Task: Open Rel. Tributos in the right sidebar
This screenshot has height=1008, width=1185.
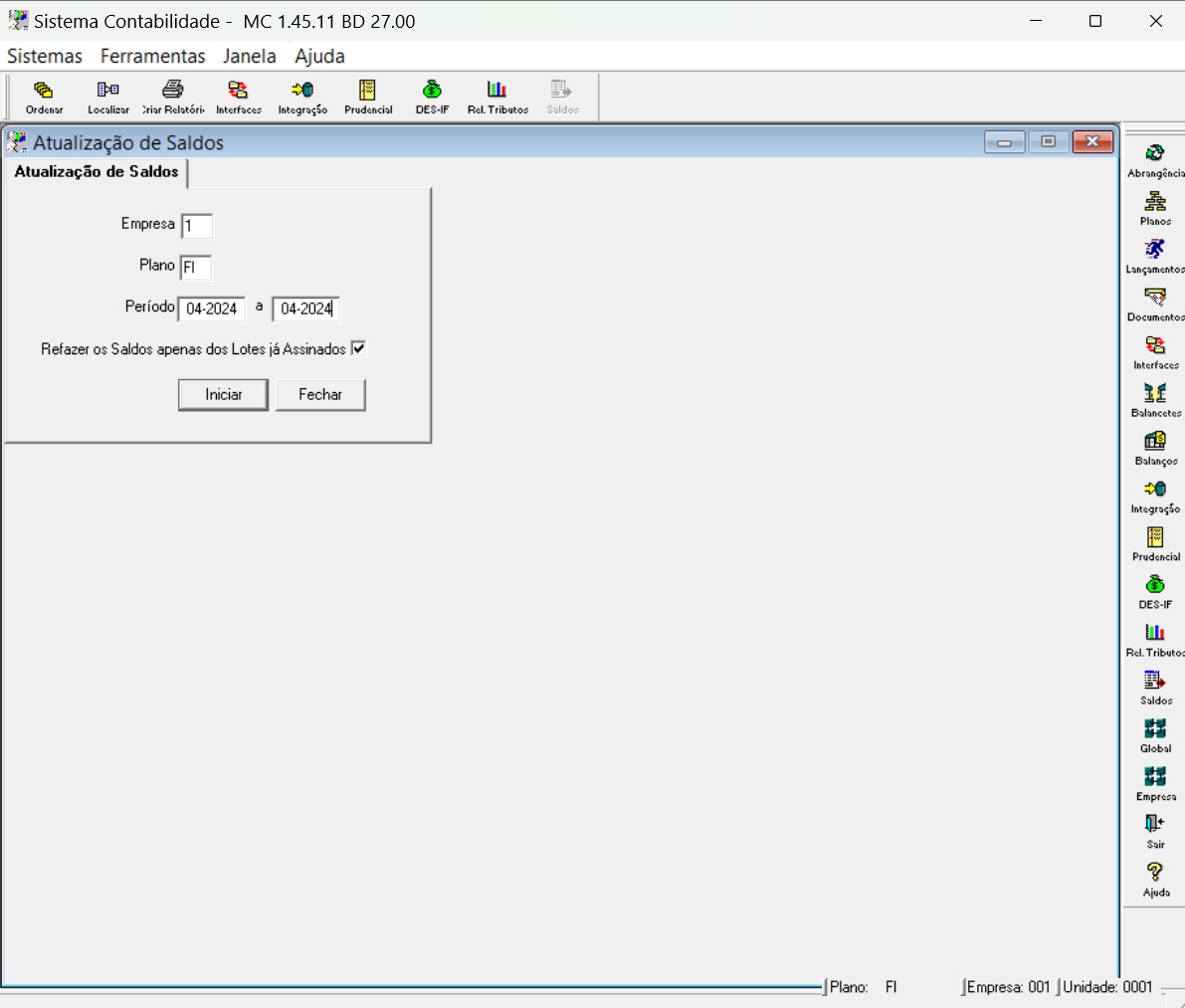Action: tap(1155, 640)
